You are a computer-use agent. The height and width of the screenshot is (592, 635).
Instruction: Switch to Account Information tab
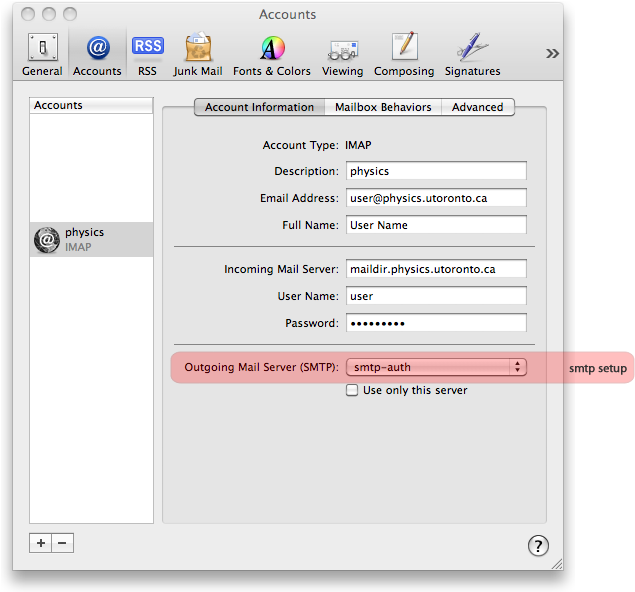pyautogui.click(x=260, y=107)
